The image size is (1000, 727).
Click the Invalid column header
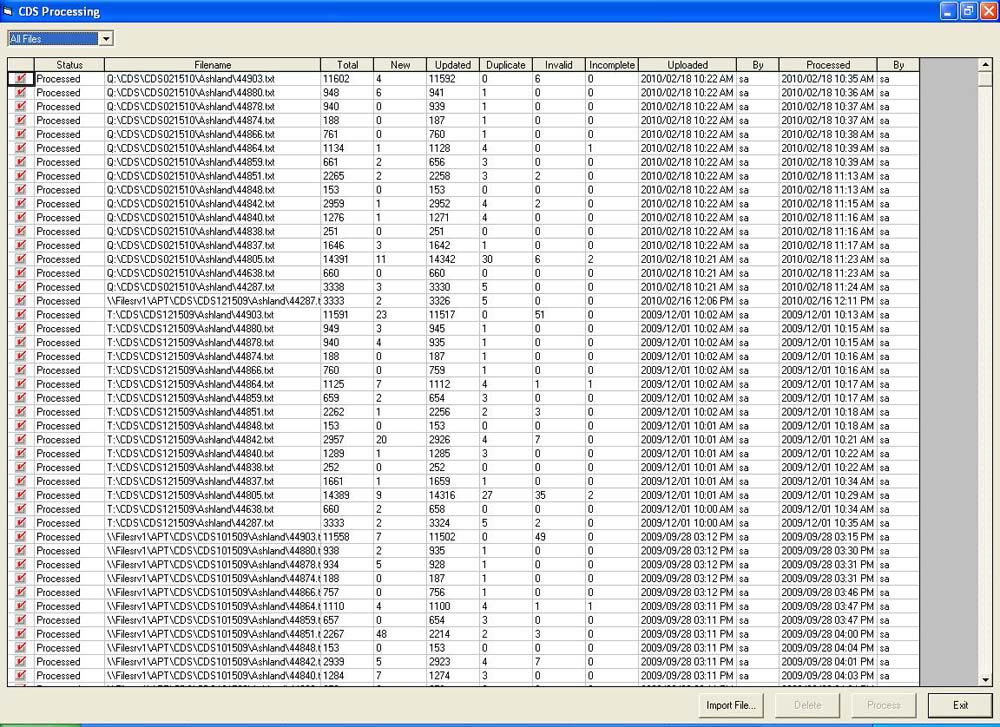[x=558, y=65]
